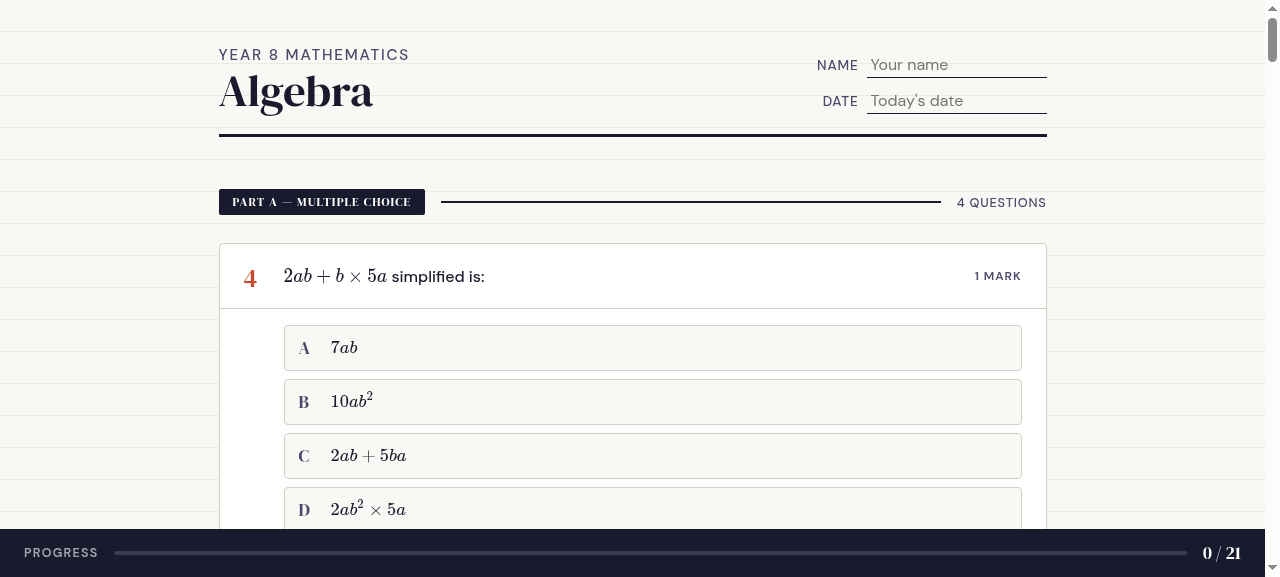Select the partially visible option D
1280x577 pixels.
click(652, 509)
